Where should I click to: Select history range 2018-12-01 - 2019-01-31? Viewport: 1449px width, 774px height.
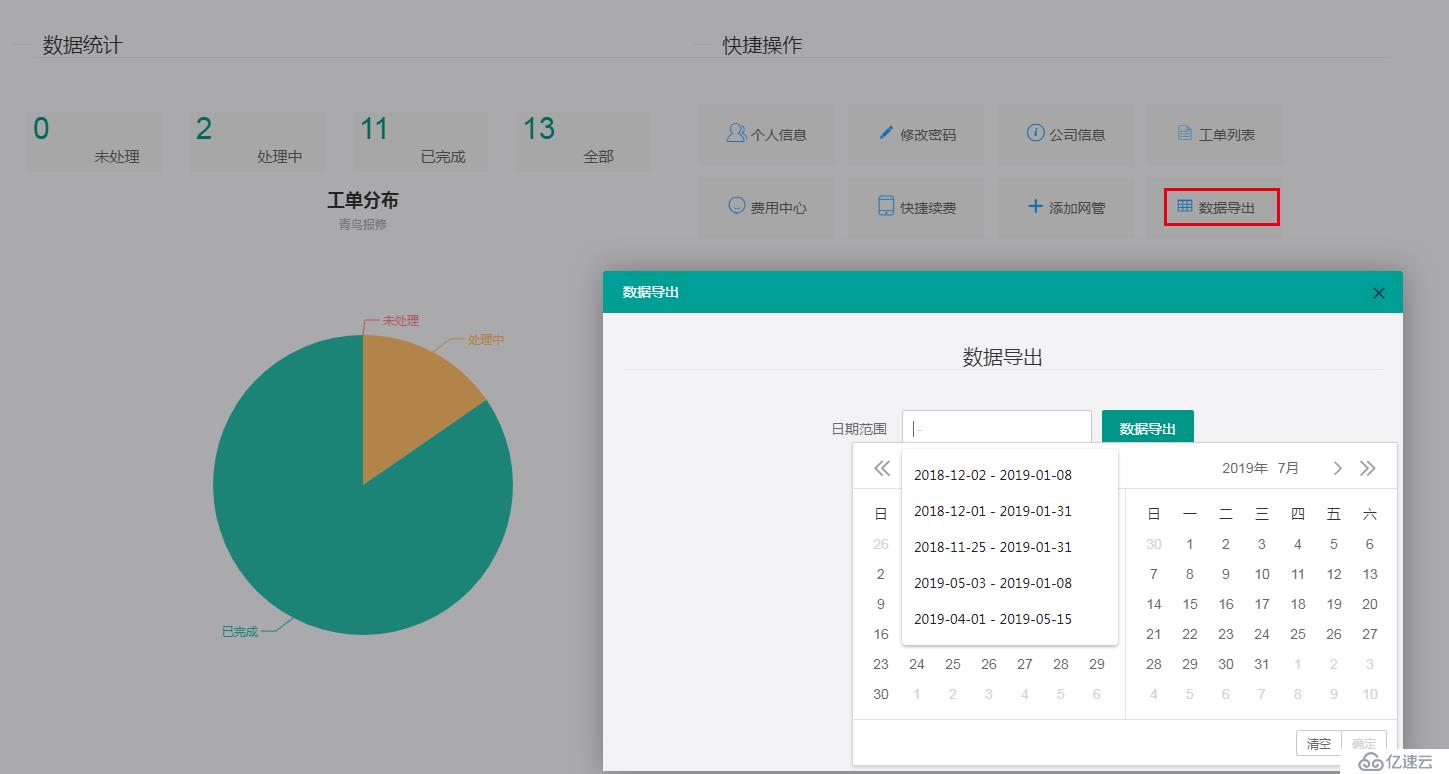click(1010, 511)
